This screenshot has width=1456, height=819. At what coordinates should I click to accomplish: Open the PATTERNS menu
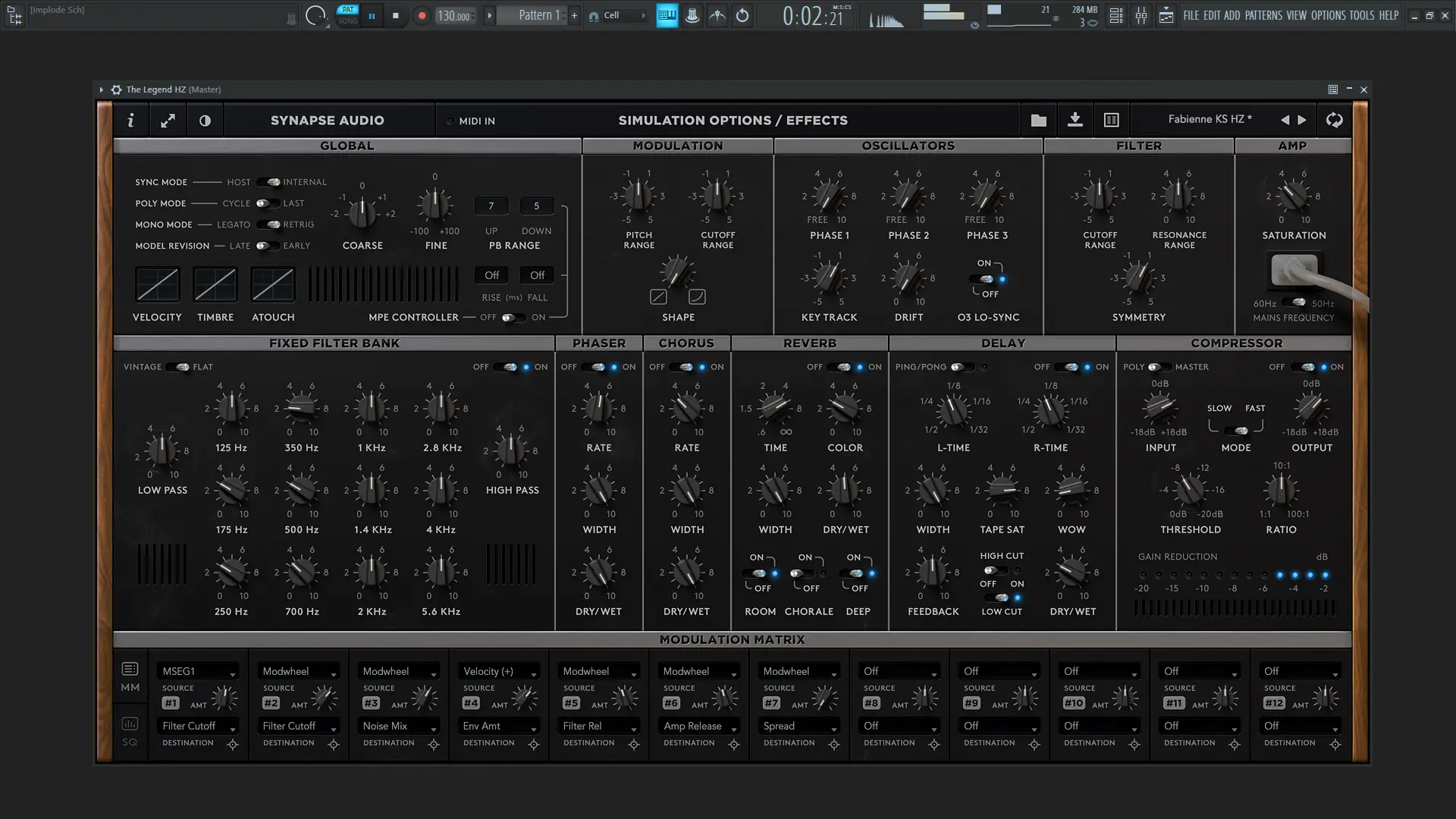pyautogui.click(x=1263, y=15)
